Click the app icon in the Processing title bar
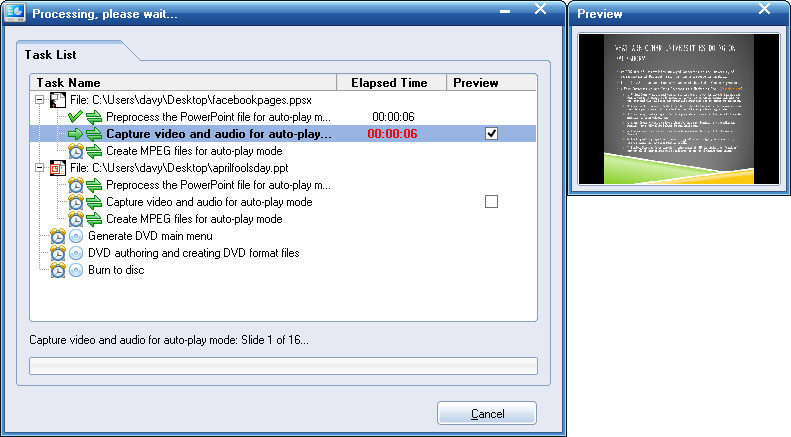The width and height of the screenshot is (791, 437). point(14,13)
